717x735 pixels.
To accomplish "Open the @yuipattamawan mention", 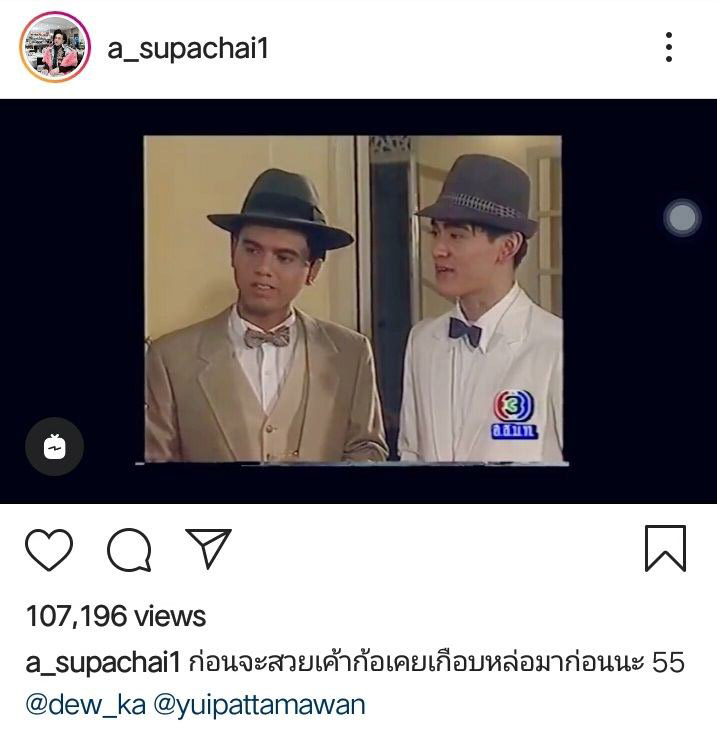I will [260, 706].
